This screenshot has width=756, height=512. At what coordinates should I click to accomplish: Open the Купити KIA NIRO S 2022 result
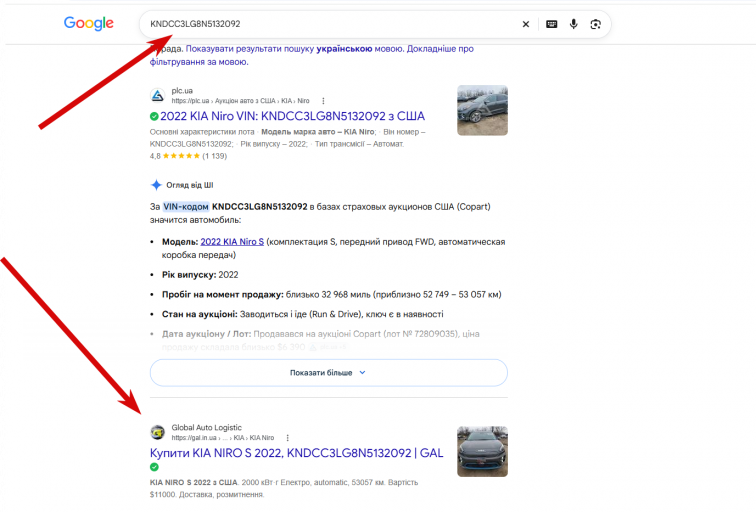(297, 453)
